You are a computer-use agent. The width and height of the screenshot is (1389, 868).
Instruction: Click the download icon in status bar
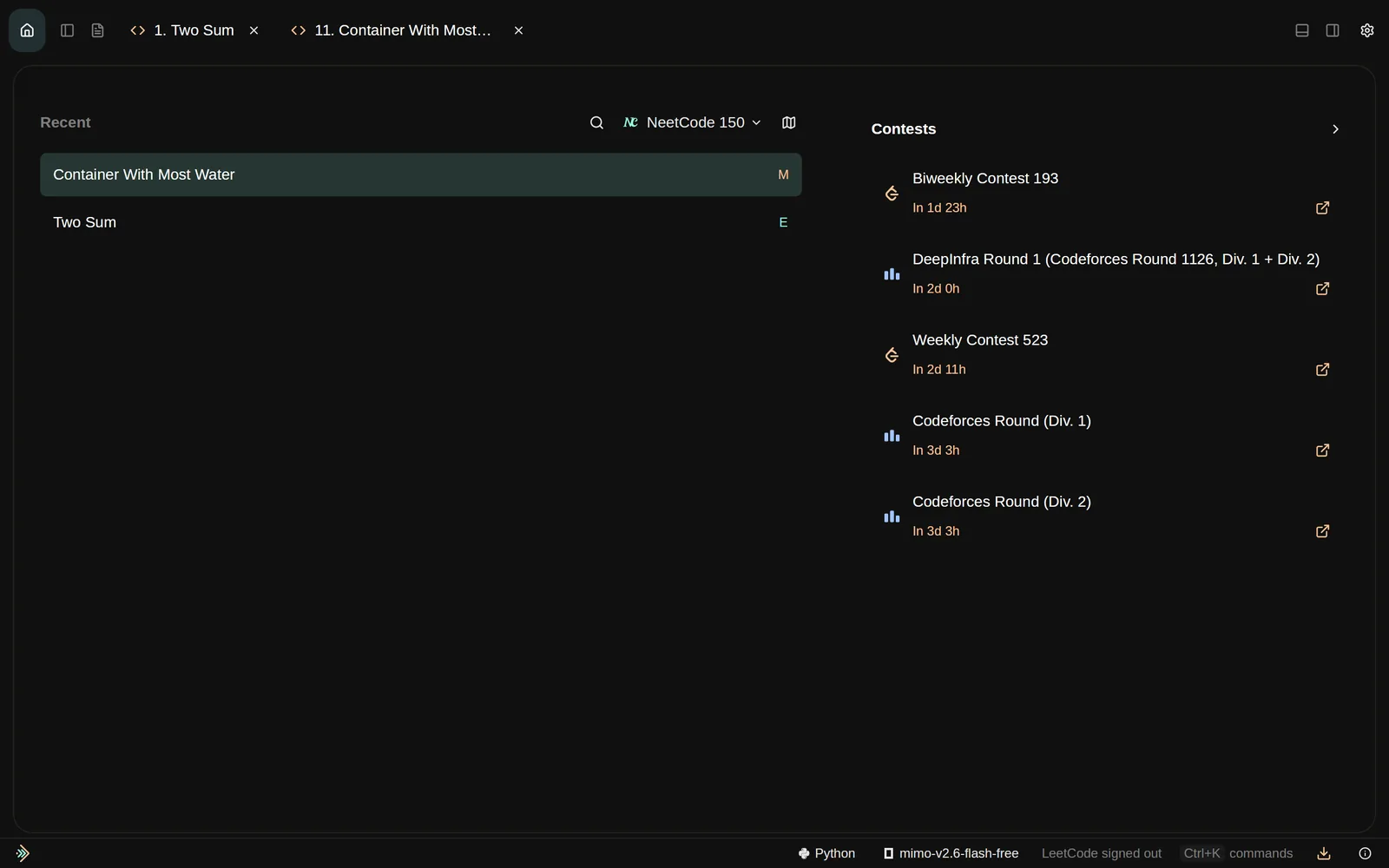[x=1324, y=853]
